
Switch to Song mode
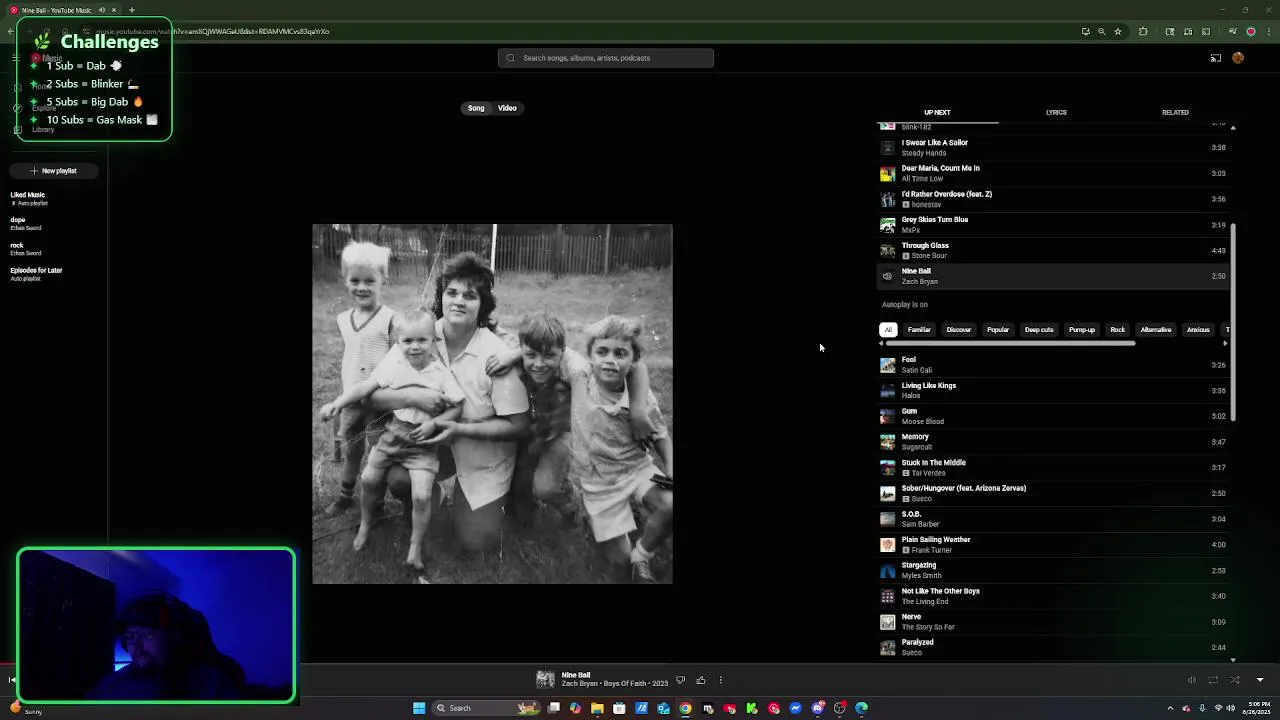click(x=476, y=108)
